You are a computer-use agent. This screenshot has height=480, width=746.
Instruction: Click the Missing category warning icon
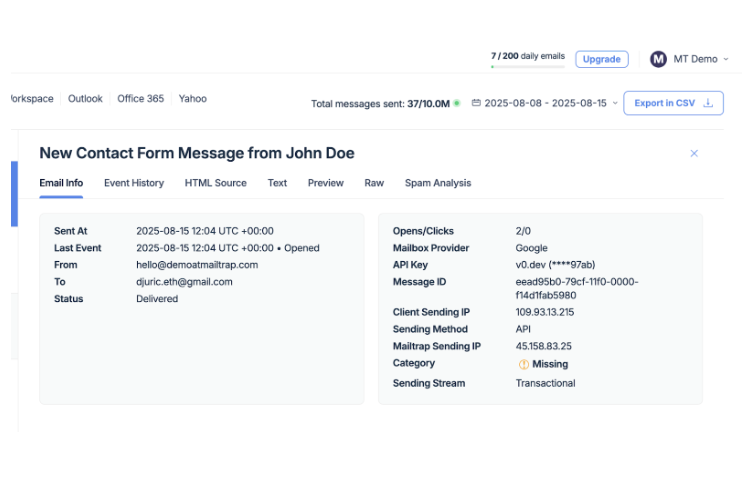[x=523, y=364]
